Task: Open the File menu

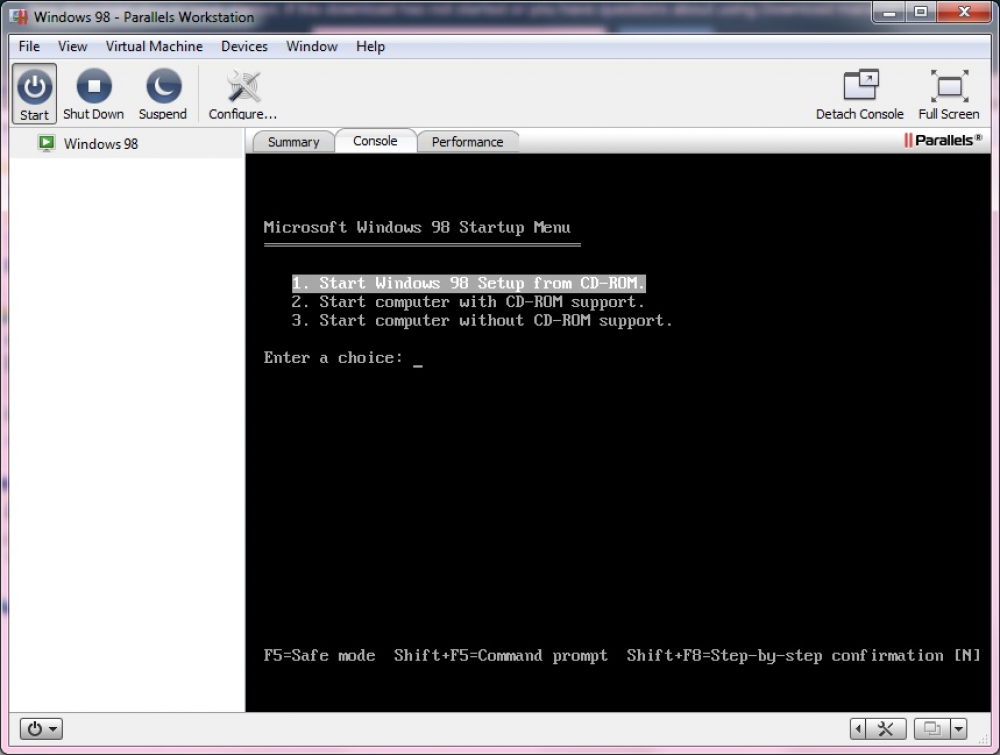Action: tap(29, 47)
